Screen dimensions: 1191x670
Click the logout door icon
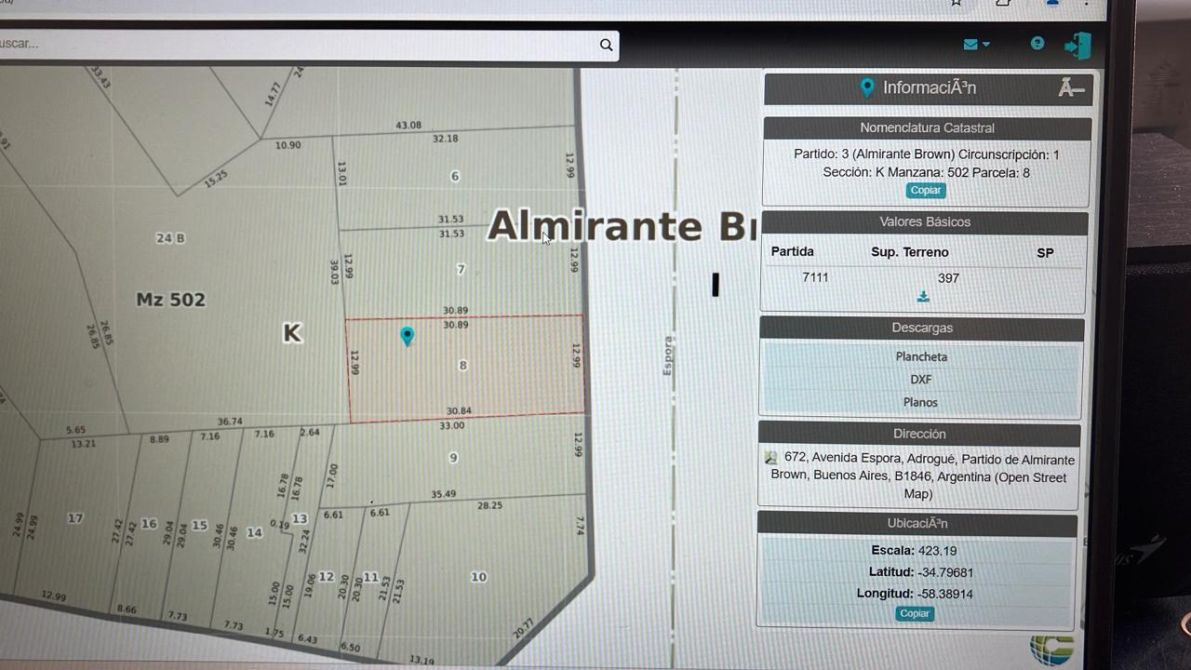tap(1077, 45)
